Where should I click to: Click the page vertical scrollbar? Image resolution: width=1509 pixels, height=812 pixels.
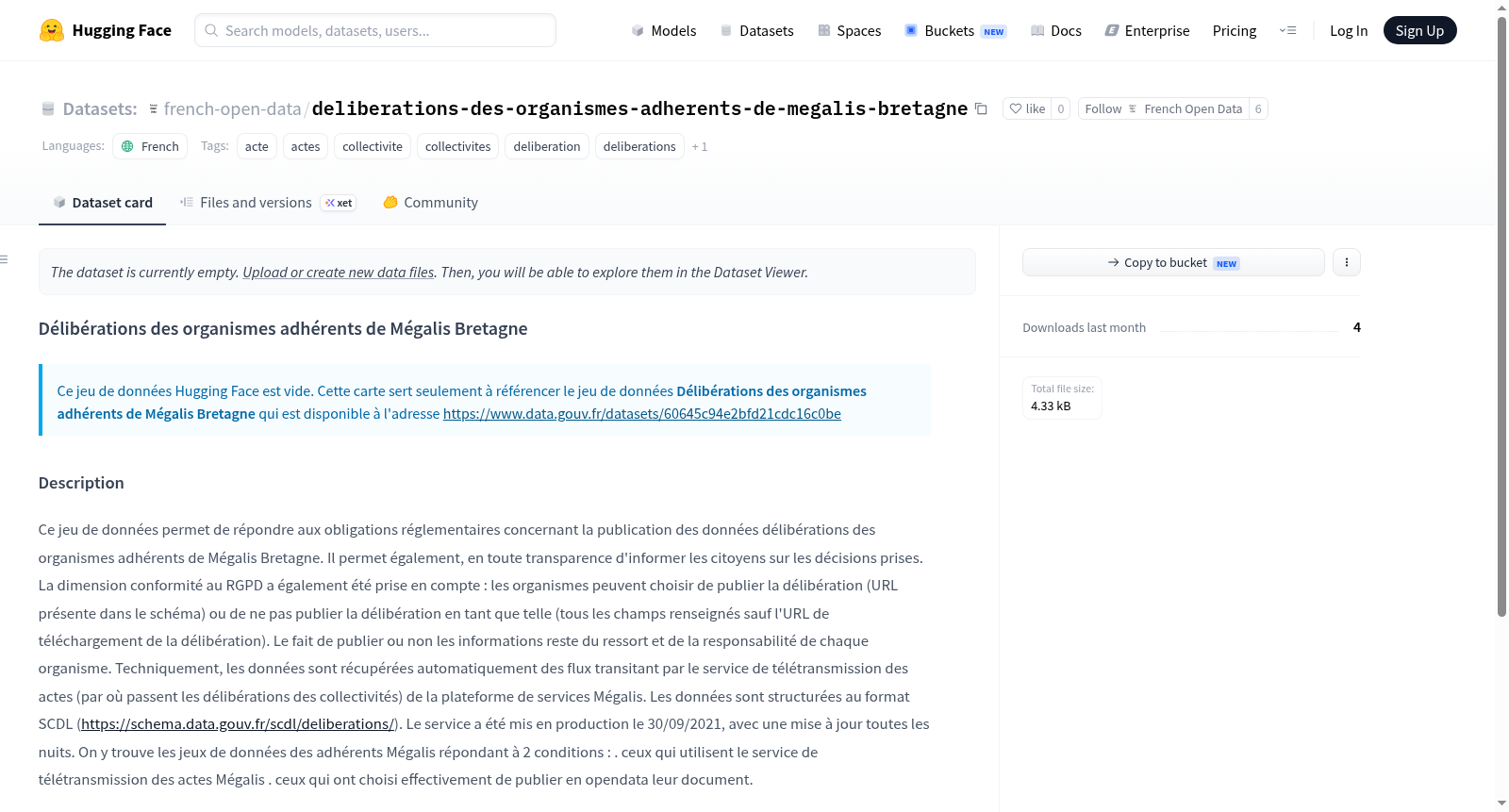point(1502,317)
